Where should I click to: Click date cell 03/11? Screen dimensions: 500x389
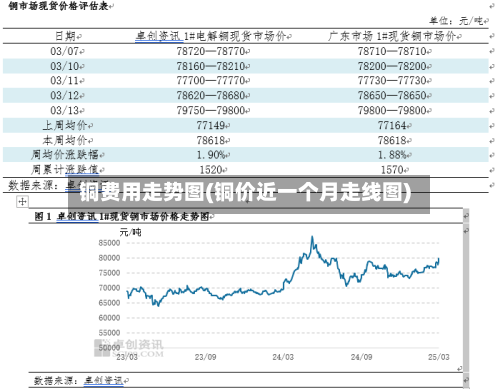point(64,81)
